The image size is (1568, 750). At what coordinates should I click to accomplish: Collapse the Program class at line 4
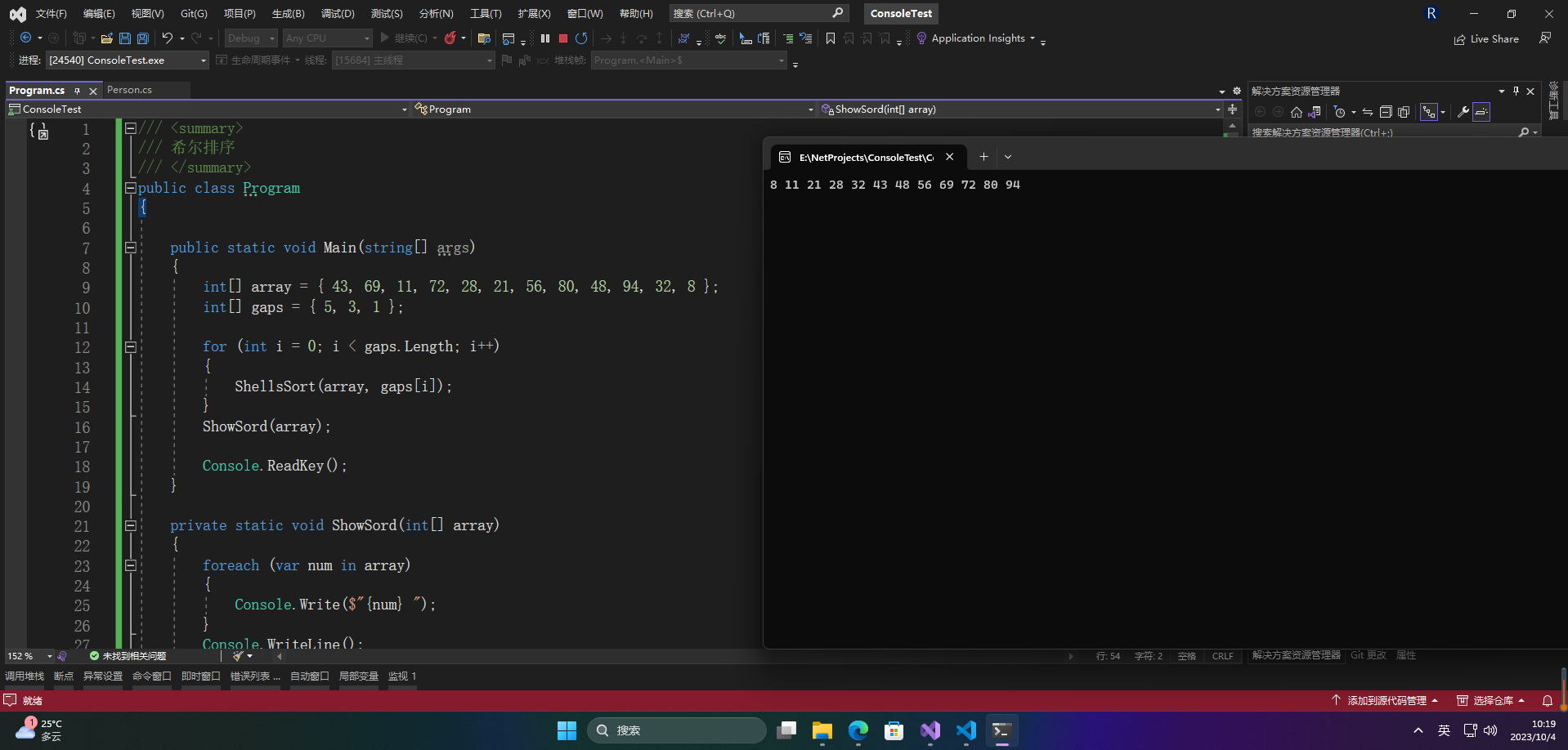[x=130, y=188]
